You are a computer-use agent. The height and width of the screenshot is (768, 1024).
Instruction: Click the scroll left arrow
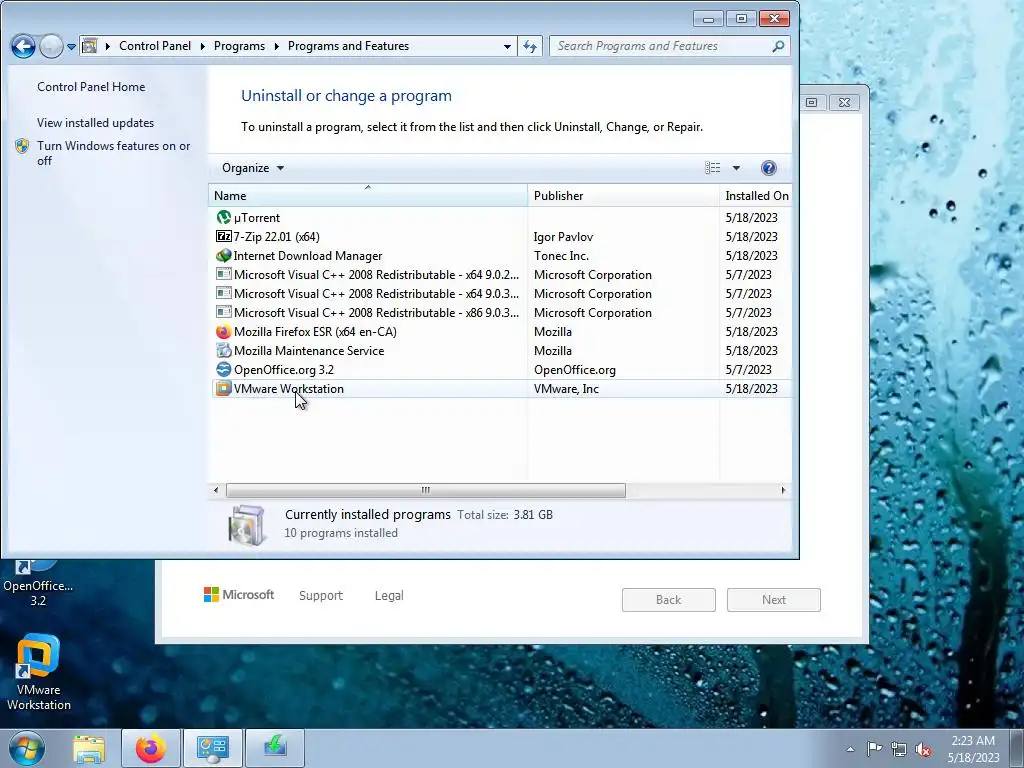pyautogui.click(x=216, y=490)
